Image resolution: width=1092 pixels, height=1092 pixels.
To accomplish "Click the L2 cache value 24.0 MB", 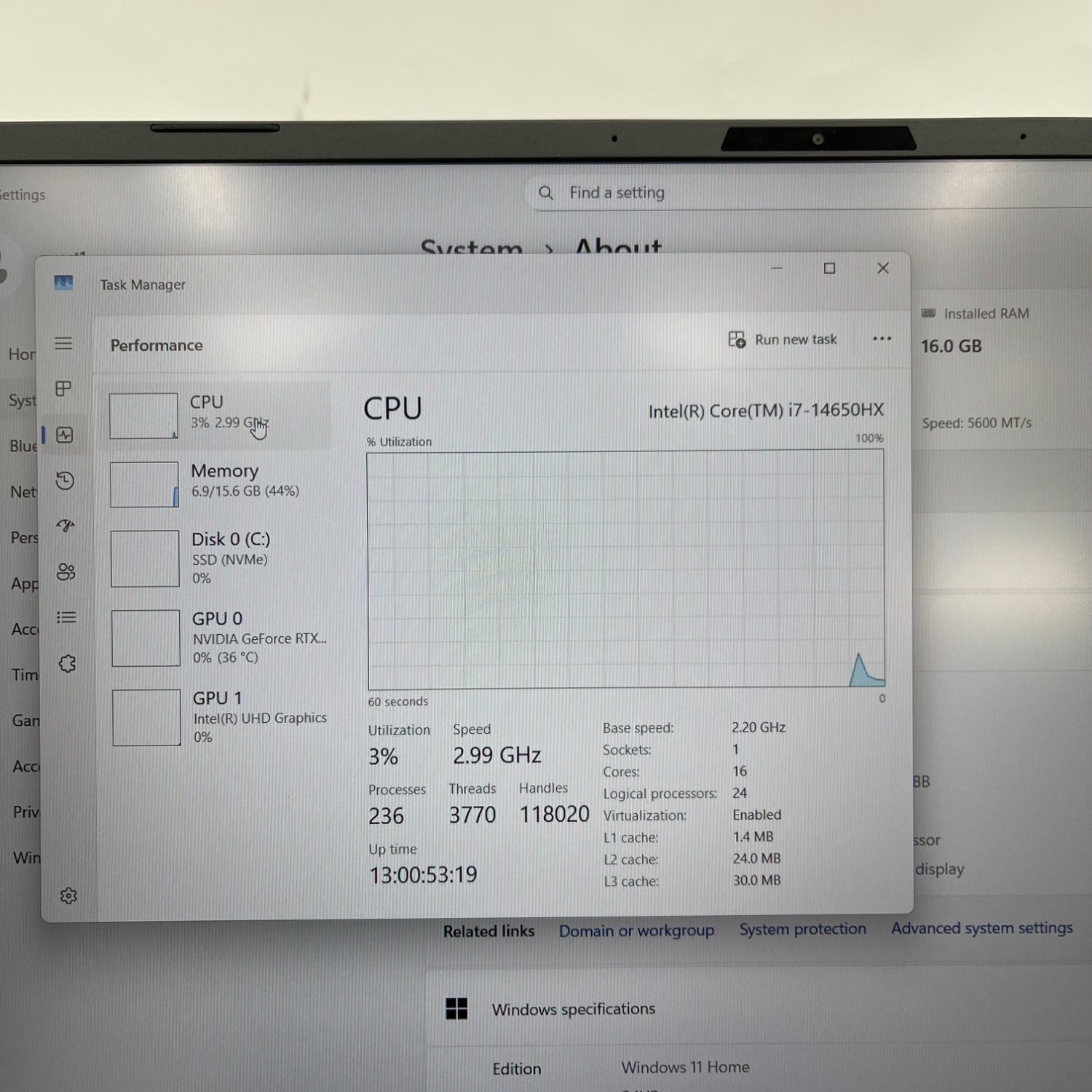I will 757,858.
